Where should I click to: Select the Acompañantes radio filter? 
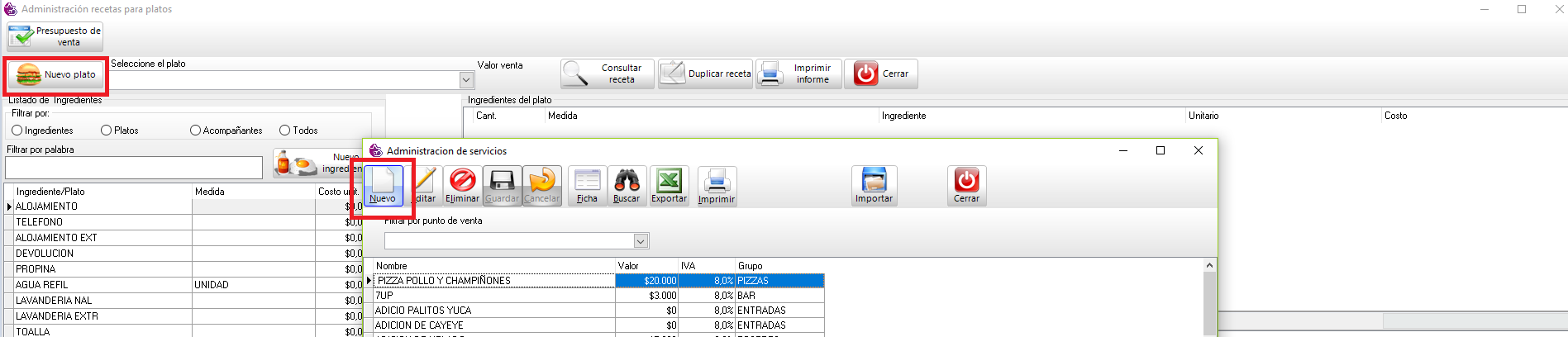(195, 131)
